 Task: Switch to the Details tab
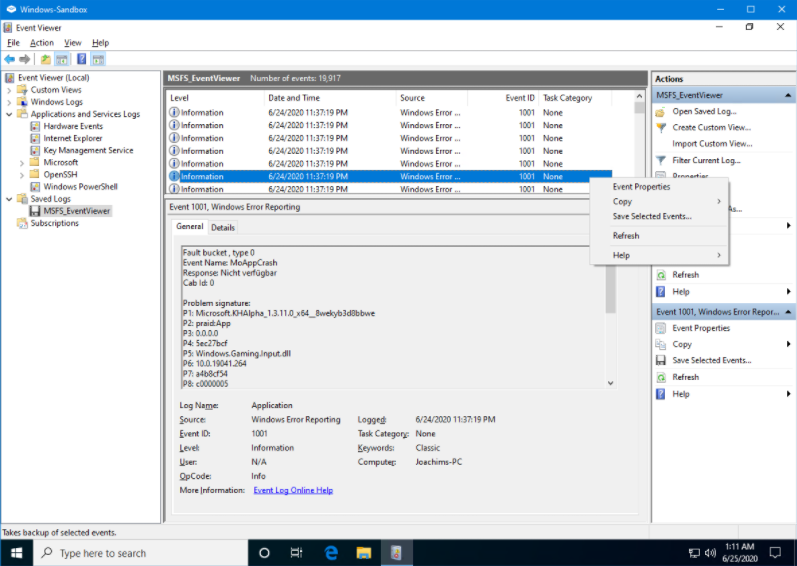223,227
